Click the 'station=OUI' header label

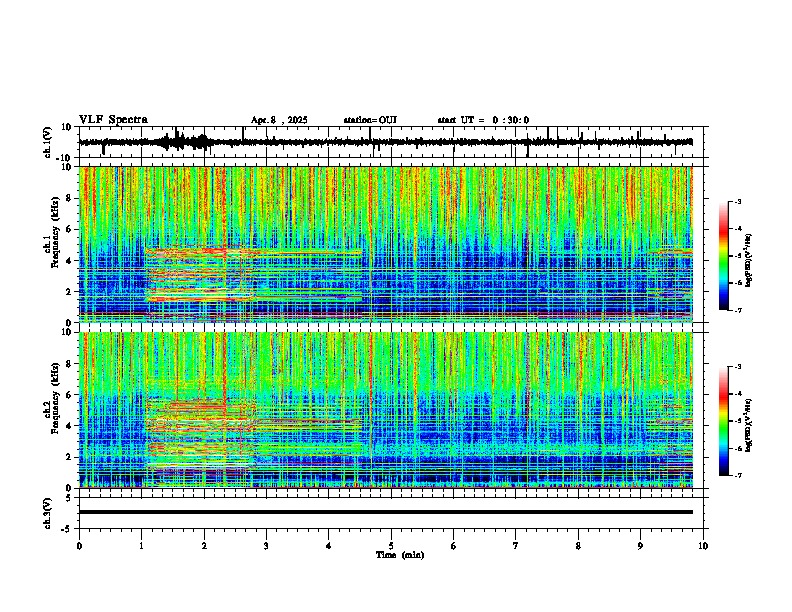pyautogui.click(x=370, y=120)
